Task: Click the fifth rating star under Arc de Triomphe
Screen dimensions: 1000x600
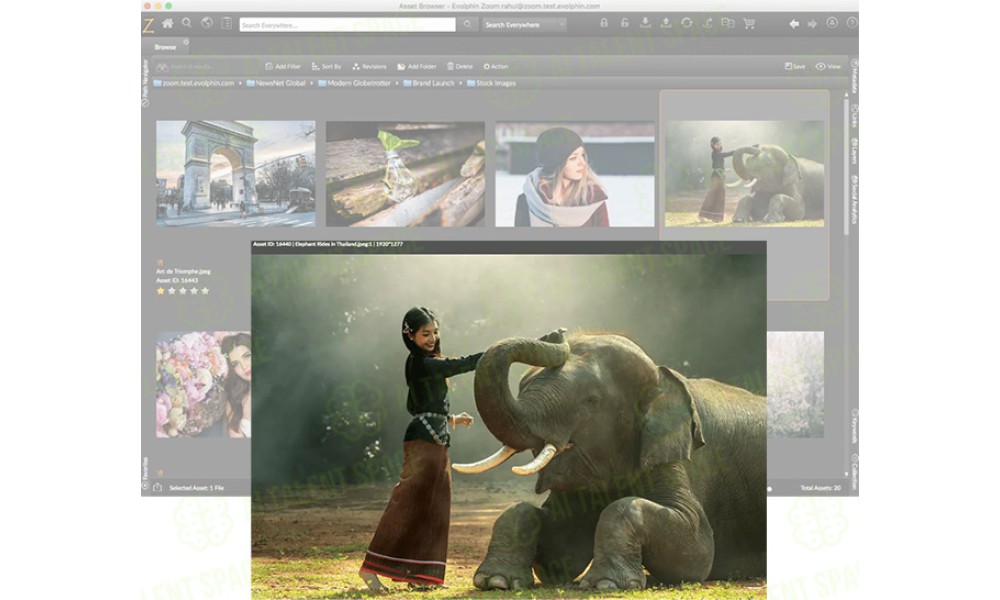Action: (x=205, y=291)
